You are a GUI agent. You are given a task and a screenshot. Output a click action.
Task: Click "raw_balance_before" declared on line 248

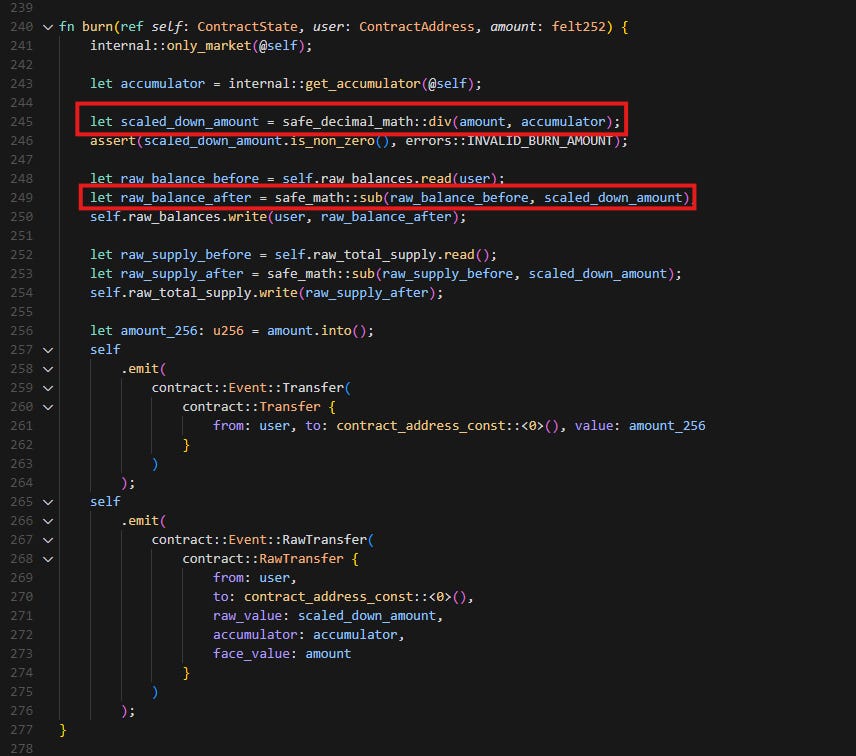pyautogui.click(x=189, y=178)
